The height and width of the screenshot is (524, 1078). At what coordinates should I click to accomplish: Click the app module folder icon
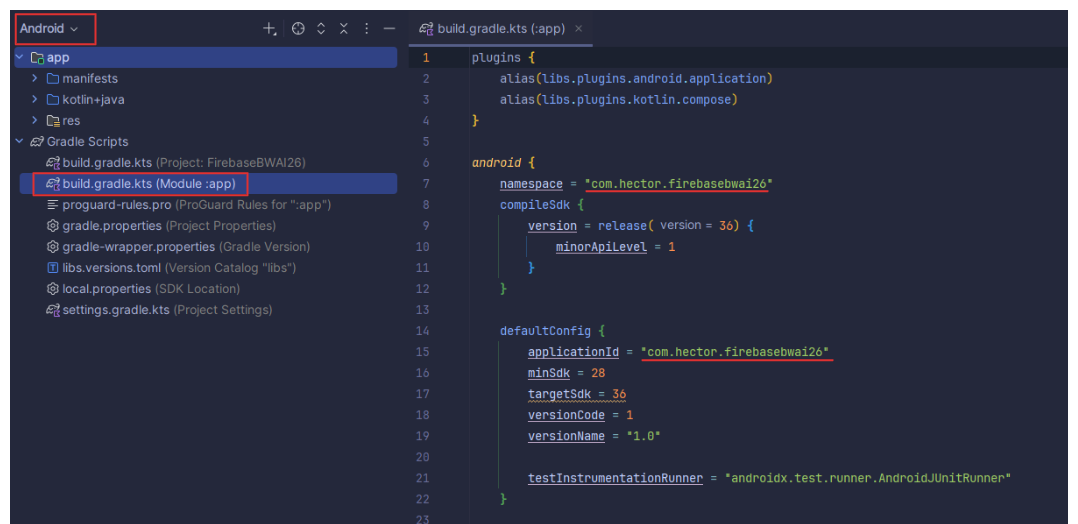pyautogui.click(x=38, y=58)
